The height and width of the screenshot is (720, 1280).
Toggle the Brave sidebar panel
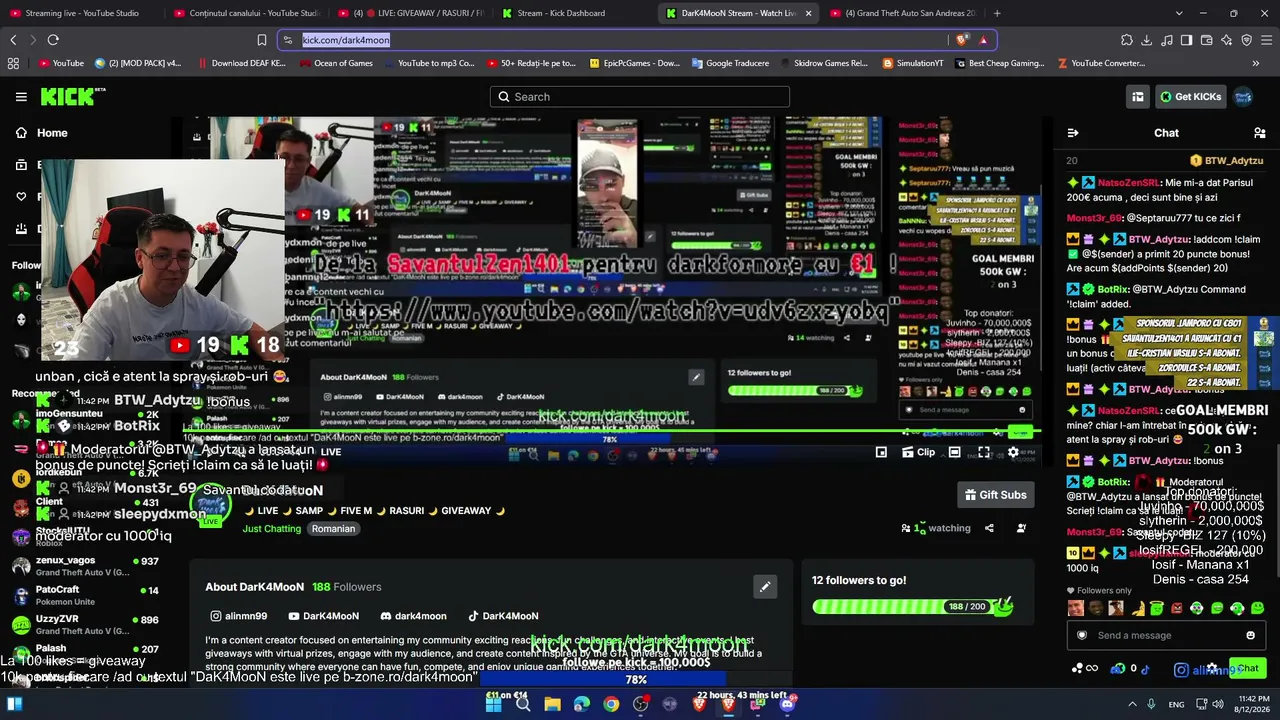tap(1187, 40)
